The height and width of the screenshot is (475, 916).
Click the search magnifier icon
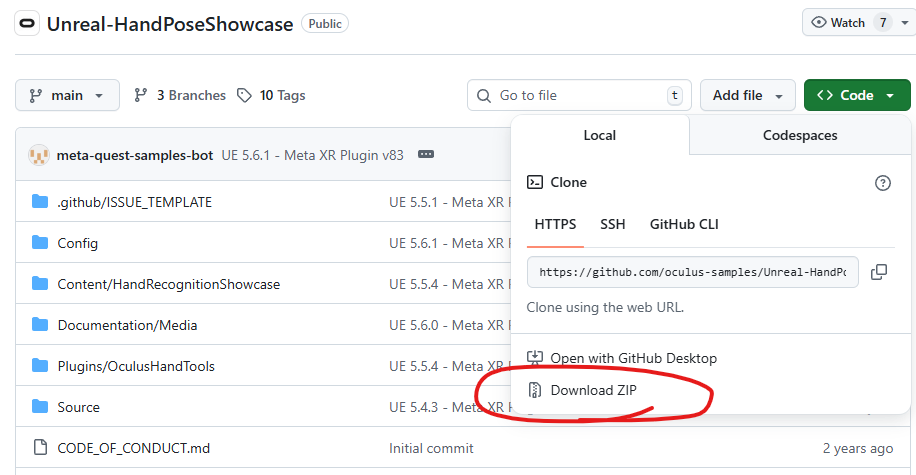coord(484,95)
